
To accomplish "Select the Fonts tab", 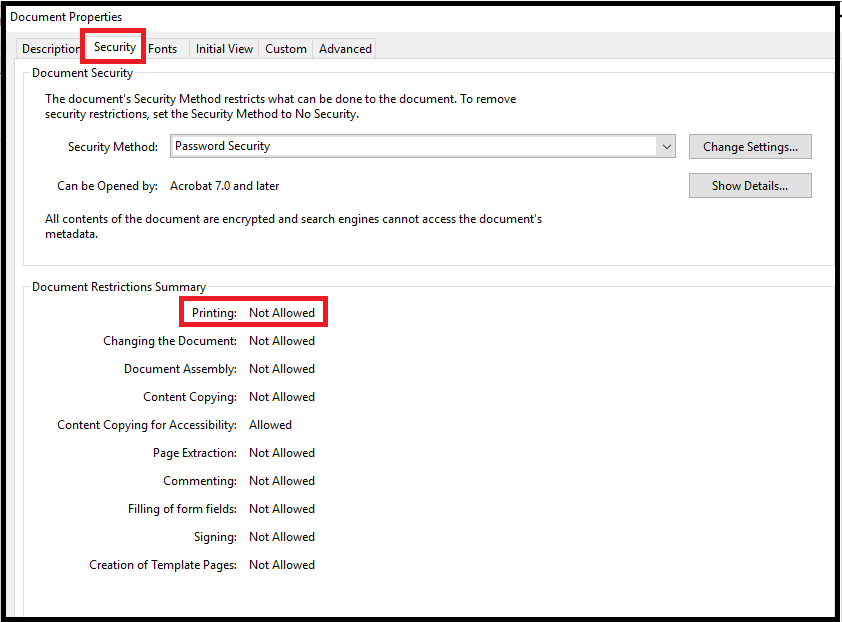I will 163,48.
